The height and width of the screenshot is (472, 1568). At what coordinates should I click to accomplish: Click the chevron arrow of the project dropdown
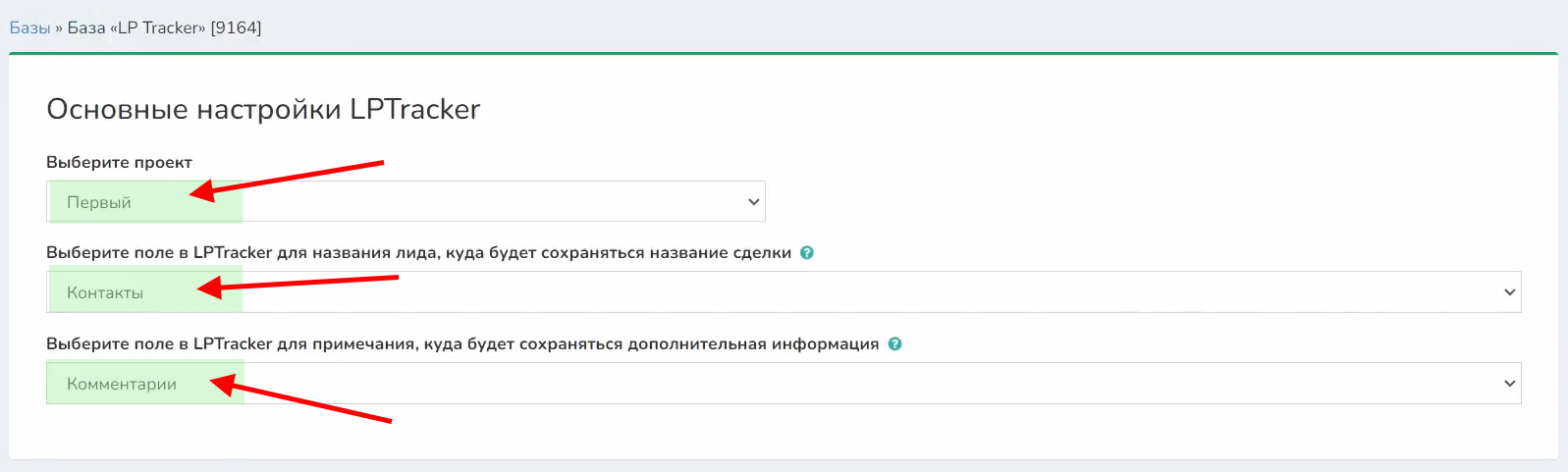753,202
